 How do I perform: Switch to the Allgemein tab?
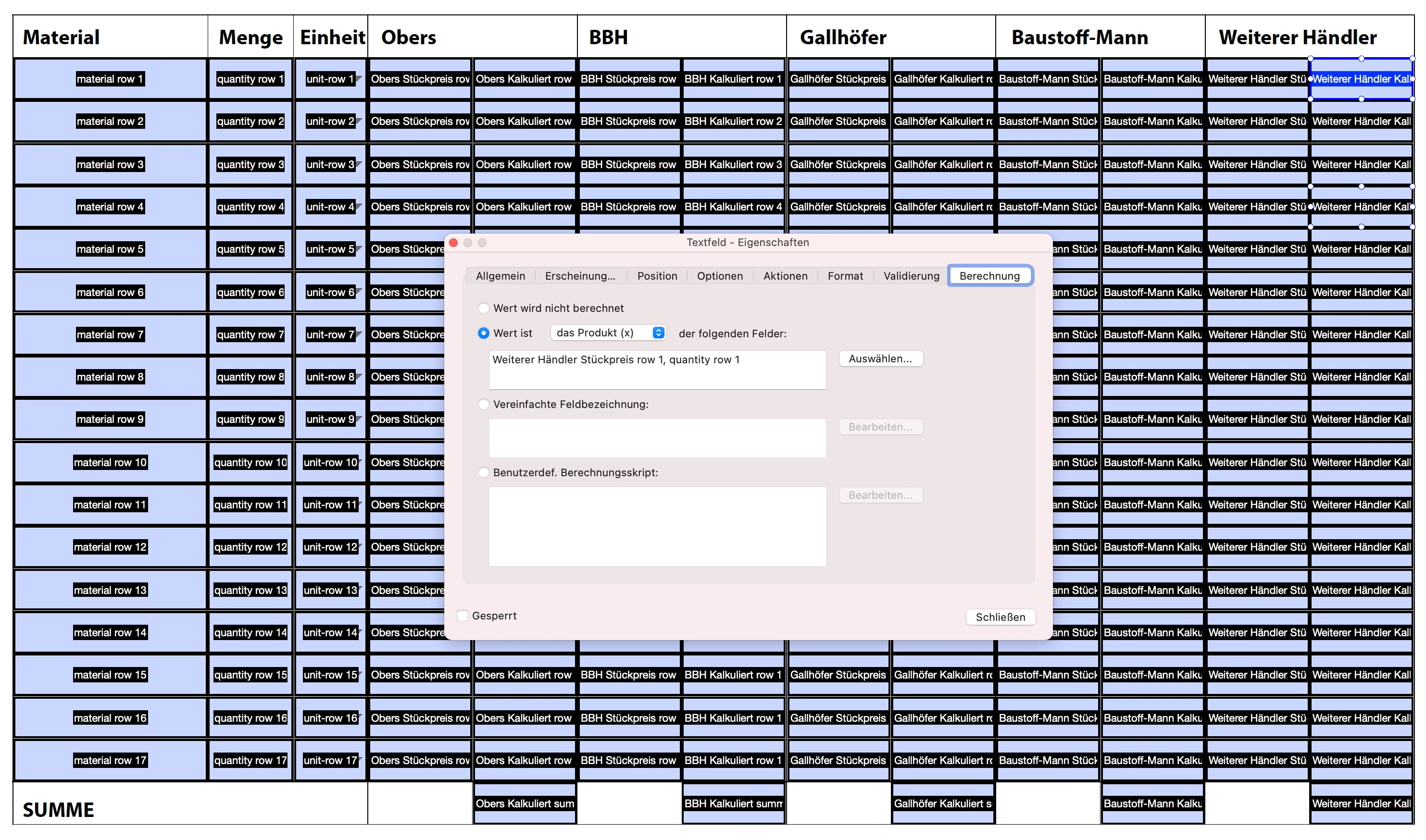[500, 276]
